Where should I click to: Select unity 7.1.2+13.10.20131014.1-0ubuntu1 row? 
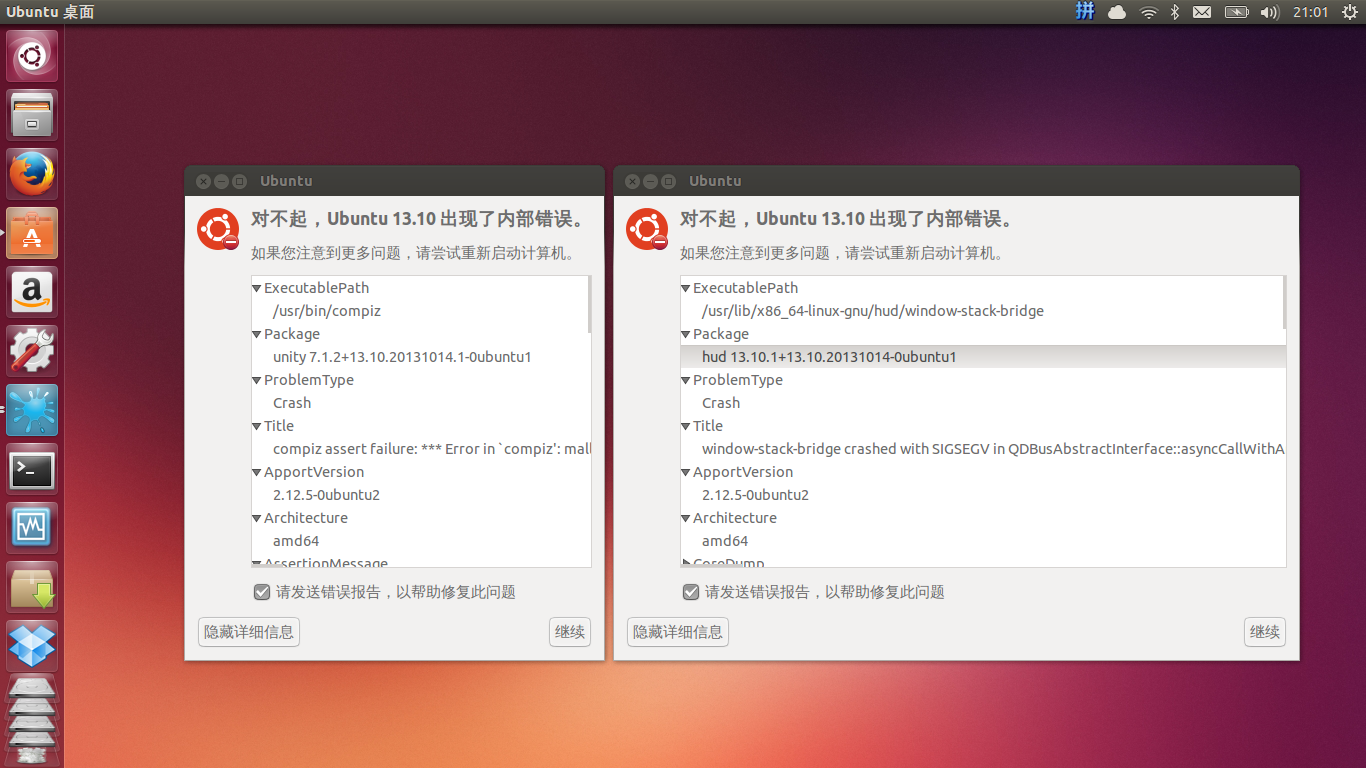[x=420, y=357]
